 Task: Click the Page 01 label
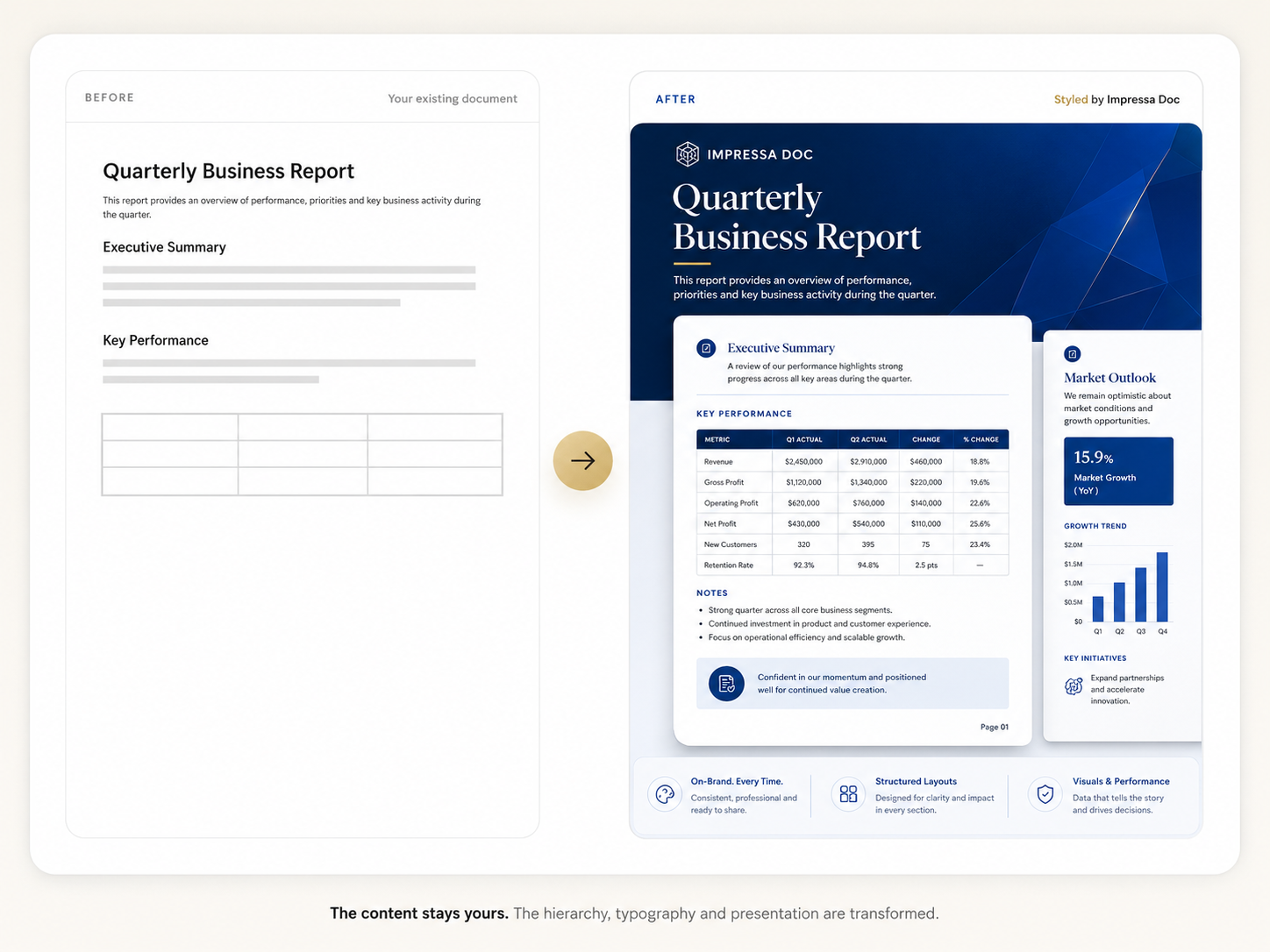(x=994, y=727)
